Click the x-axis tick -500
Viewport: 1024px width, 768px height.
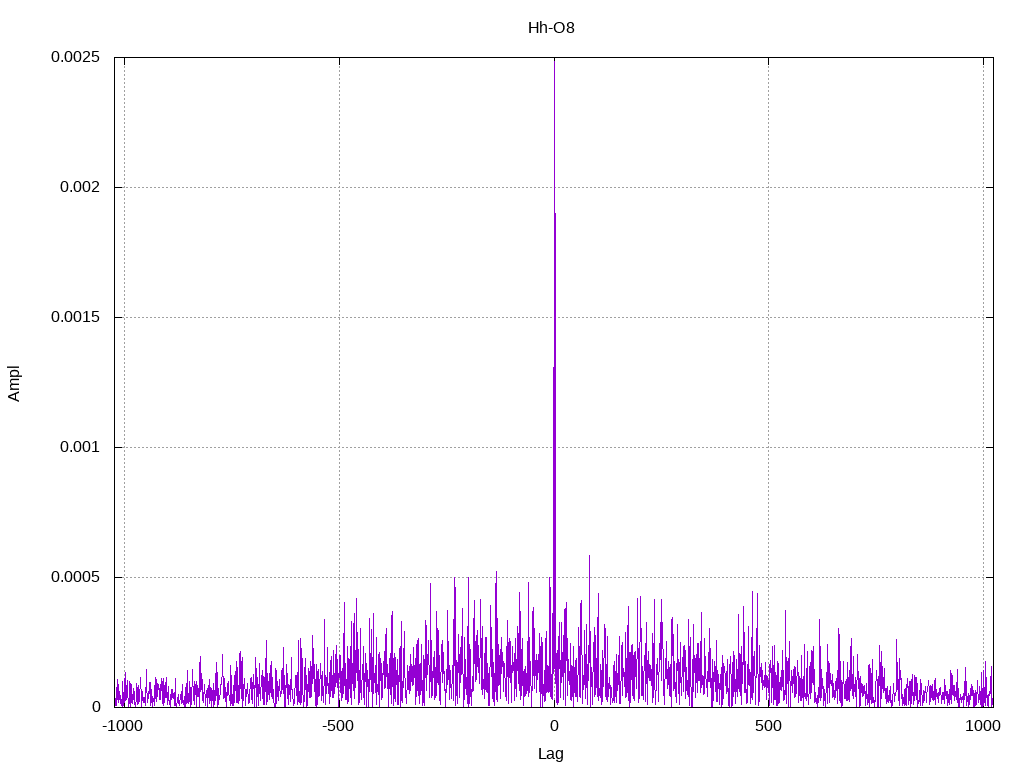(x=338, y=726)
